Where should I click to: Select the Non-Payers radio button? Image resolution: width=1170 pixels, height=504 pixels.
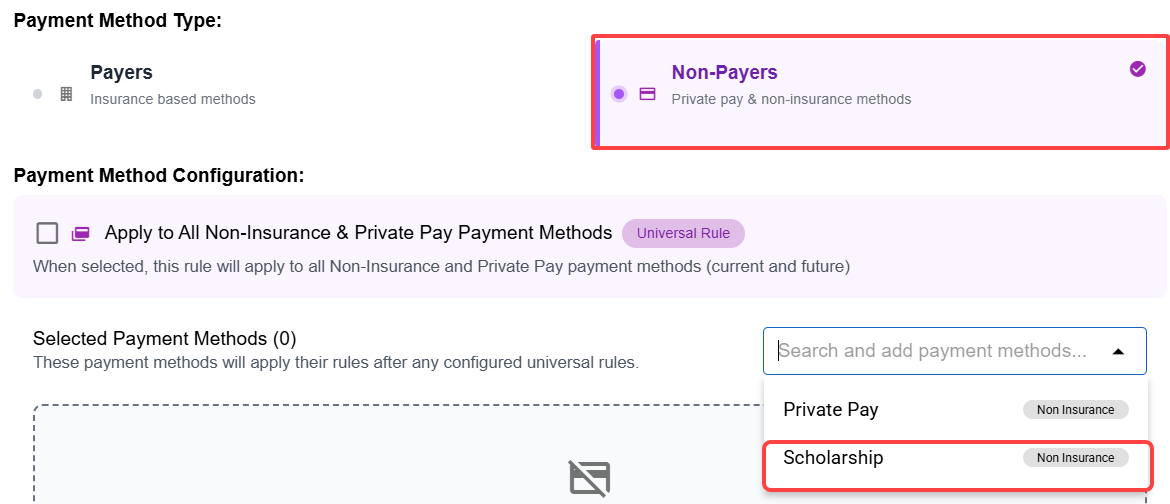(619, 94)
